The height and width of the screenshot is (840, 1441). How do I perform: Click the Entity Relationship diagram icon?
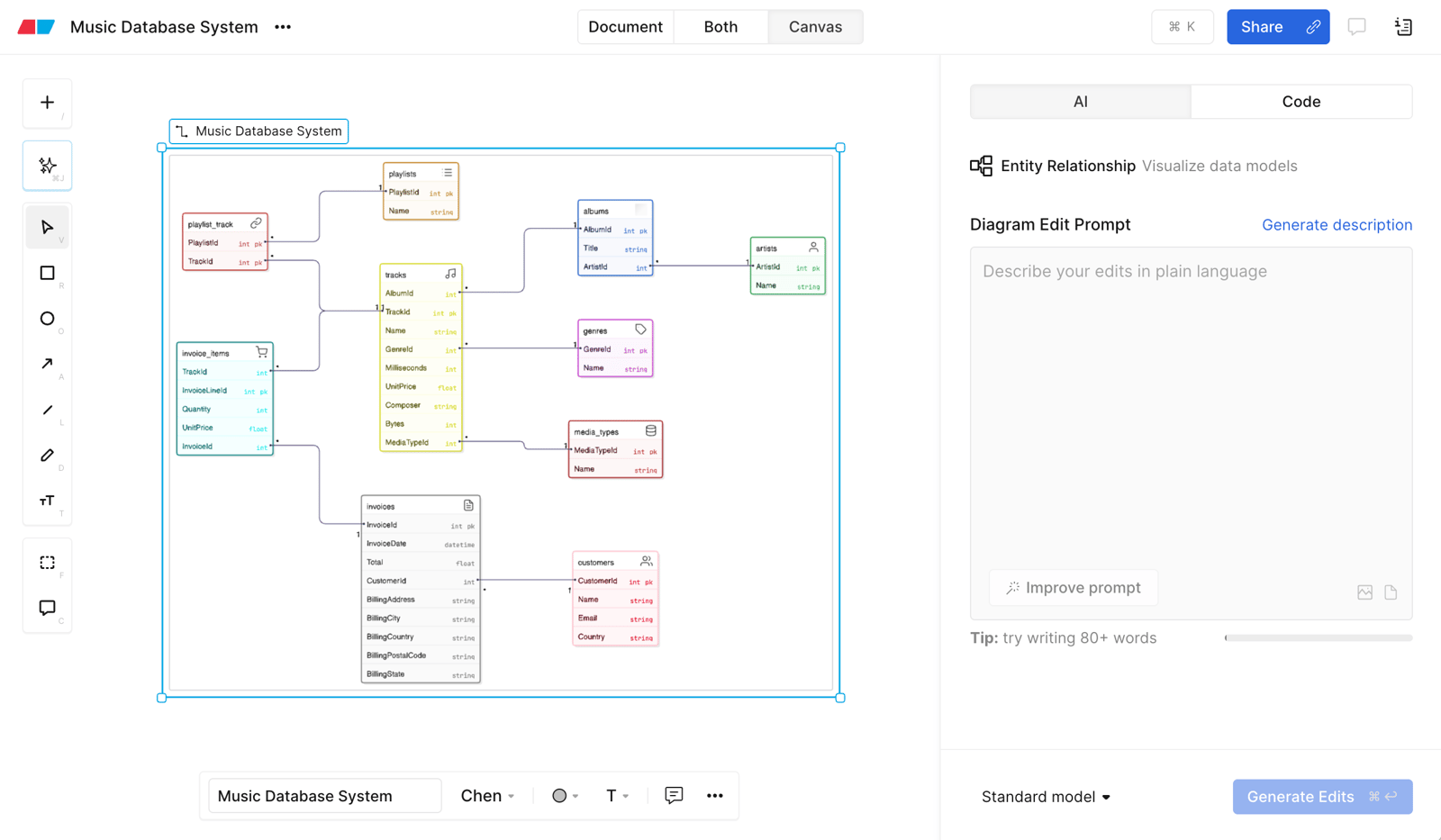[x=981, y=166]
